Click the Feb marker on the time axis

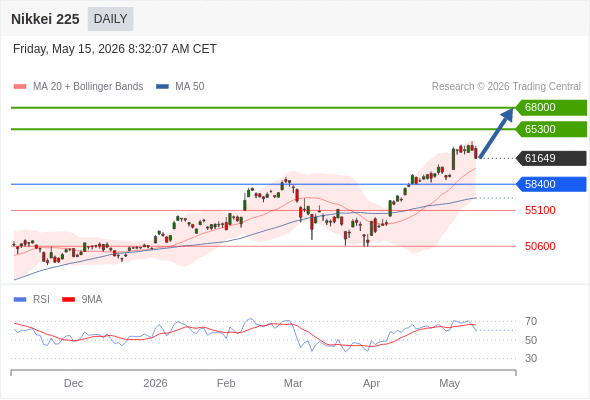[x=226, y=383]
